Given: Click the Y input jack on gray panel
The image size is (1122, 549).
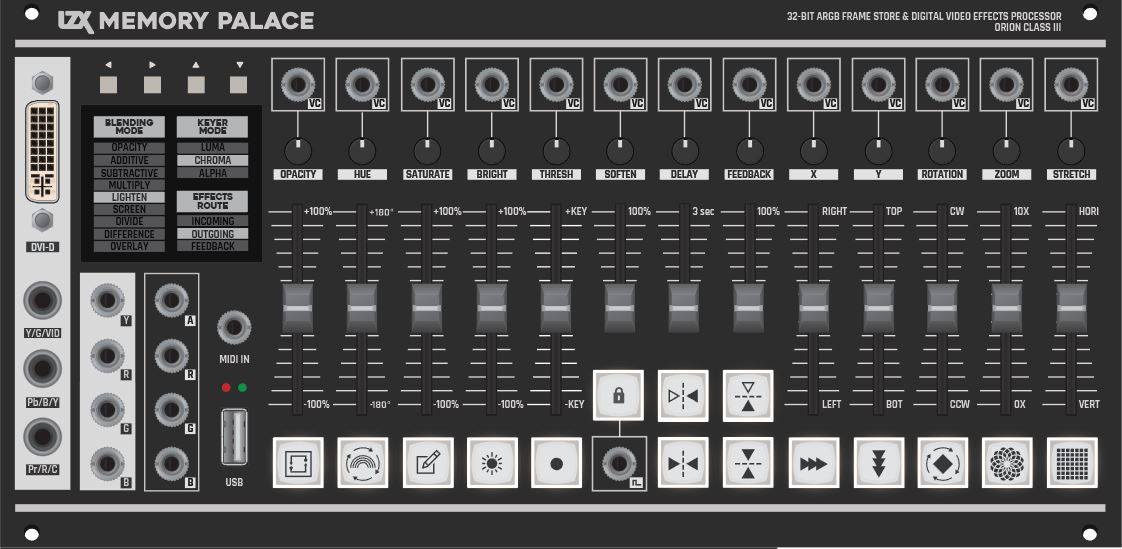Looking at the screenshot, I should click(107, 300).
